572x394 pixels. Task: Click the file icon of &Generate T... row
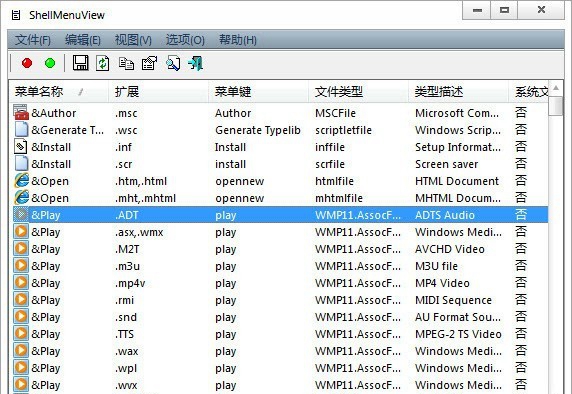21,130
